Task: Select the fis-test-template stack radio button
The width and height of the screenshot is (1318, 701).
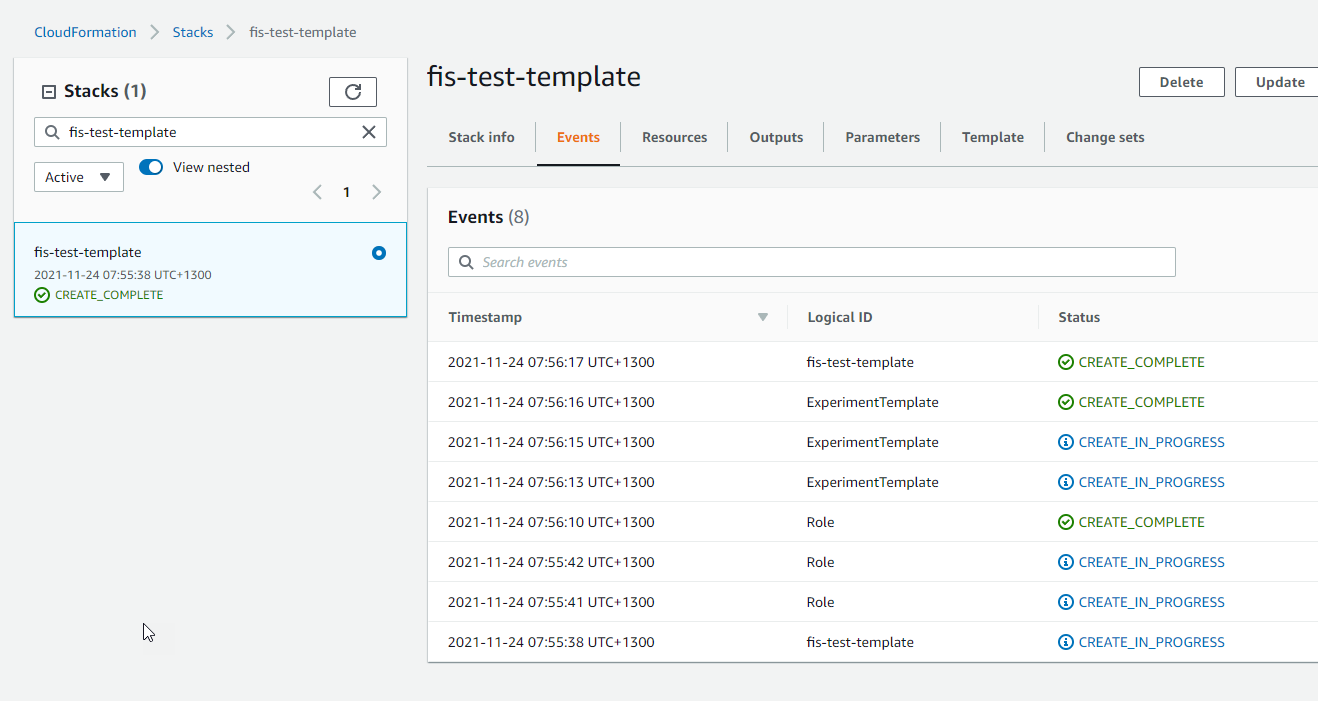Action: tap(379, 253)
